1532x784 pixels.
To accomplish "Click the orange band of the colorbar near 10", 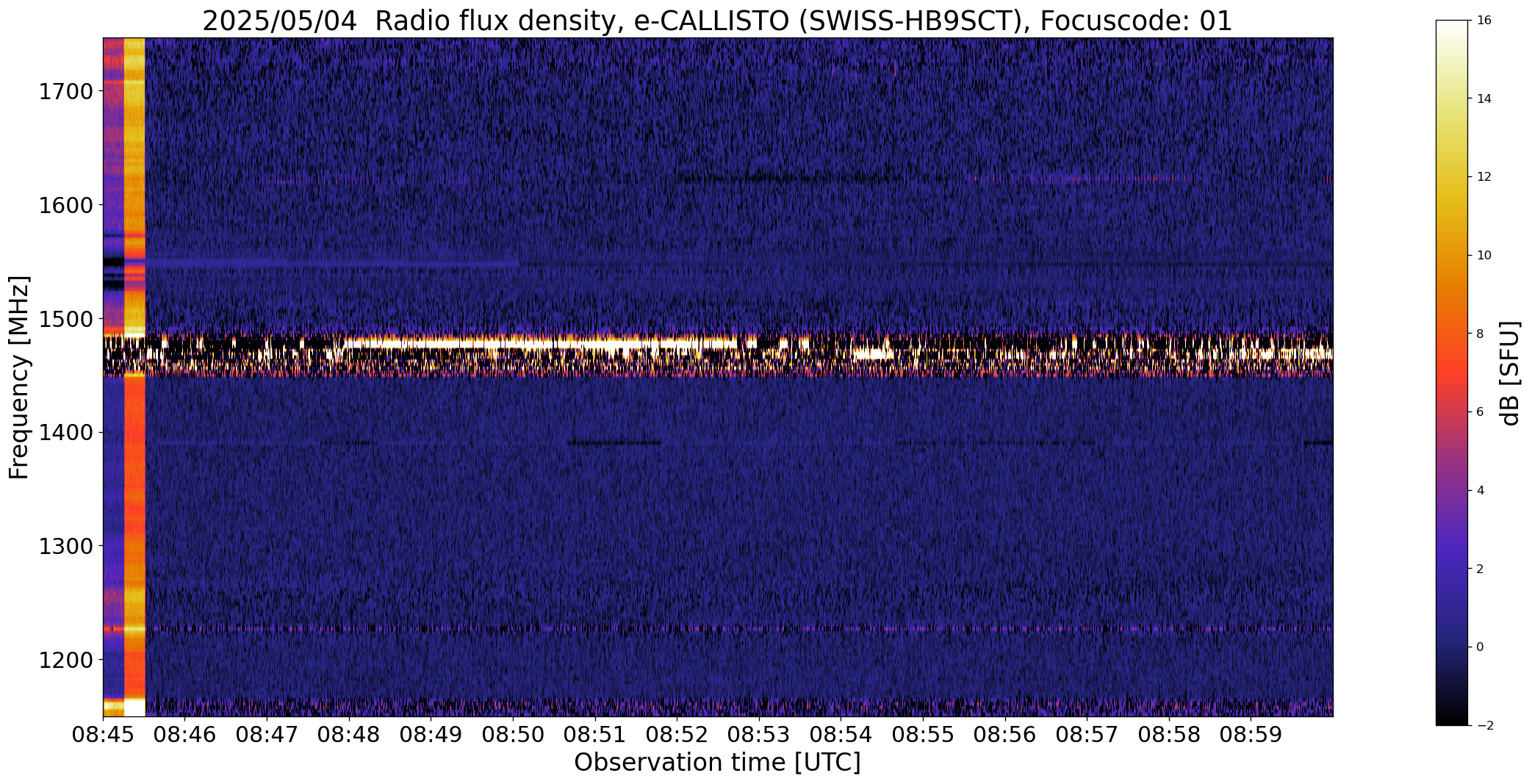I will tap(1453, 256).
